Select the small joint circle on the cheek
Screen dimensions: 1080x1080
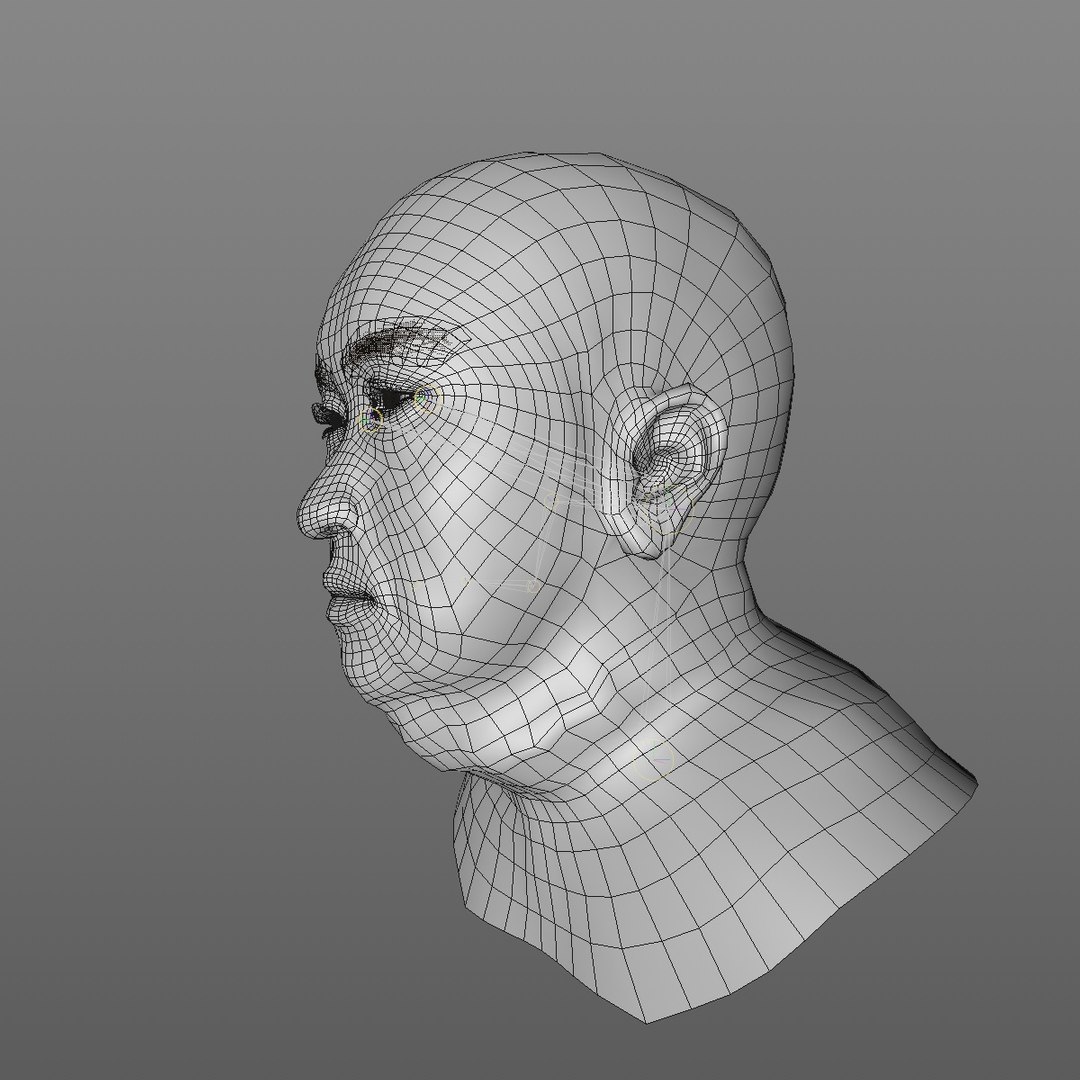532,586
